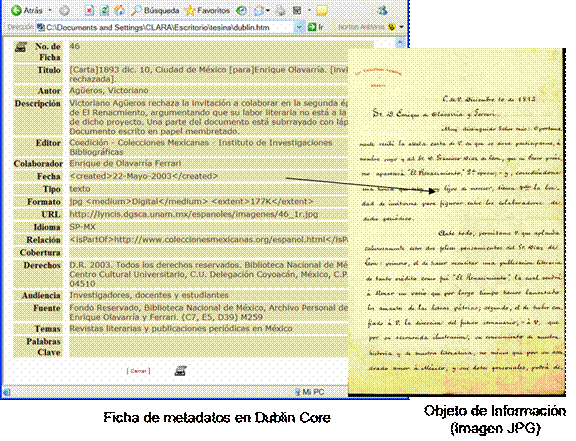Click the scroll-up arrow of the page
Image resolution: width=576 pixels, height=441 pixels.
[400, 43]
